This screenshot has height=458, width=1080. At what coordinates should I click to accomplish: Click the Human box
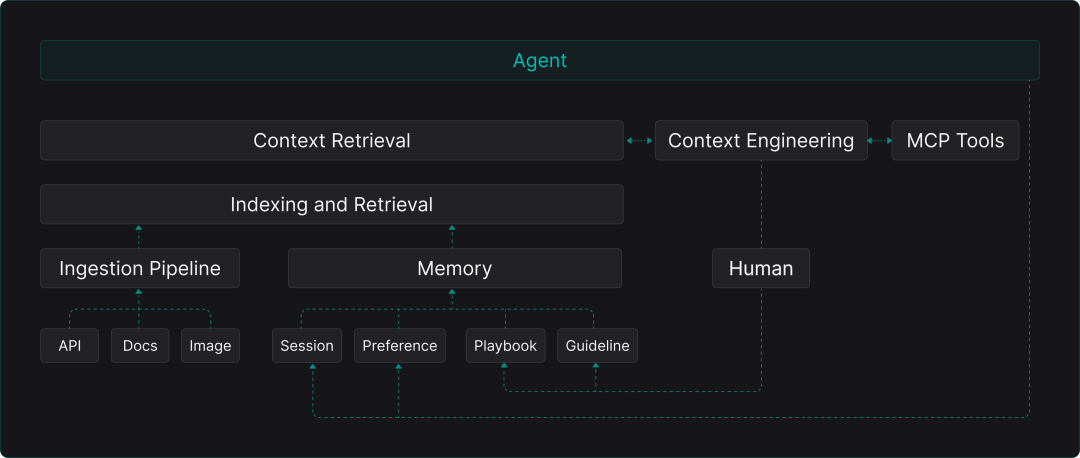pyautogui.click(x=760, y=268)
